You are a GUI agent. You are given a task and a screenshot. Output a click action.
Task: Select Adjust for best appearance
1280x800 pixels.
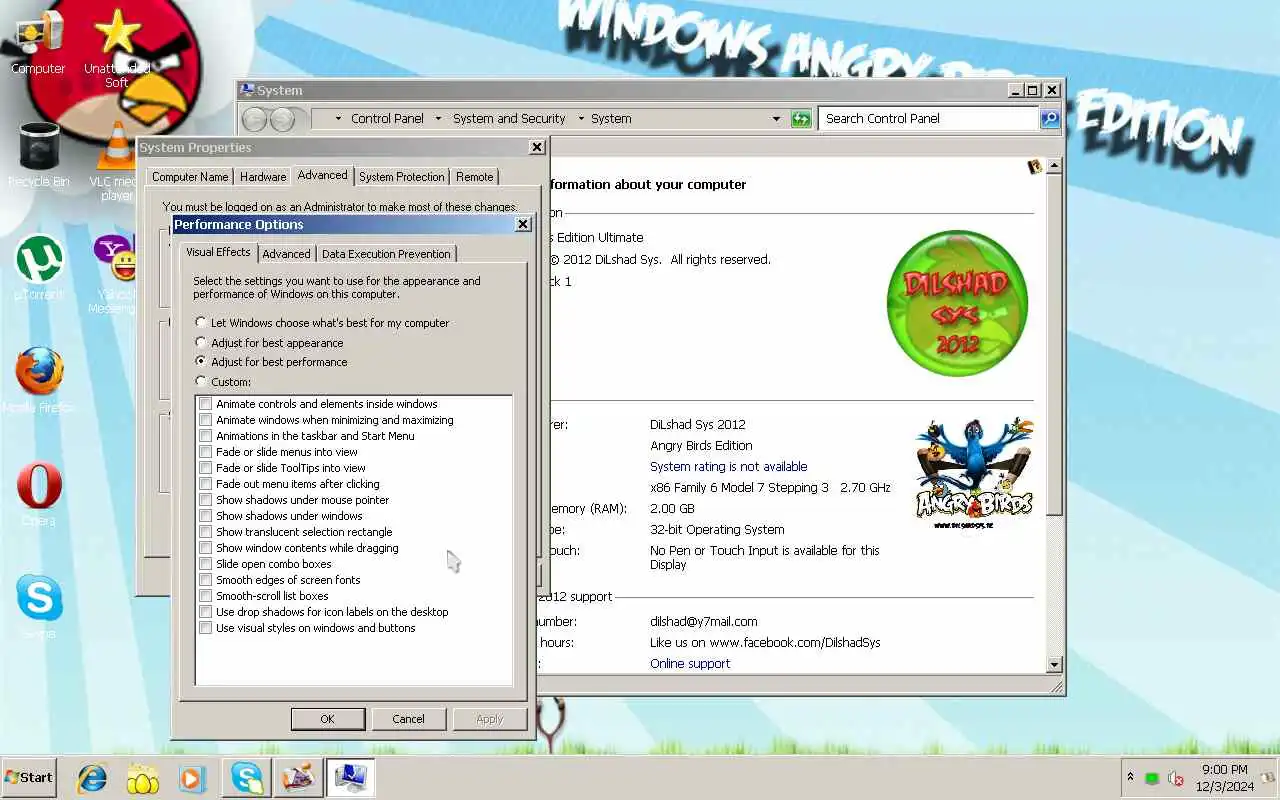click(269, 342)
